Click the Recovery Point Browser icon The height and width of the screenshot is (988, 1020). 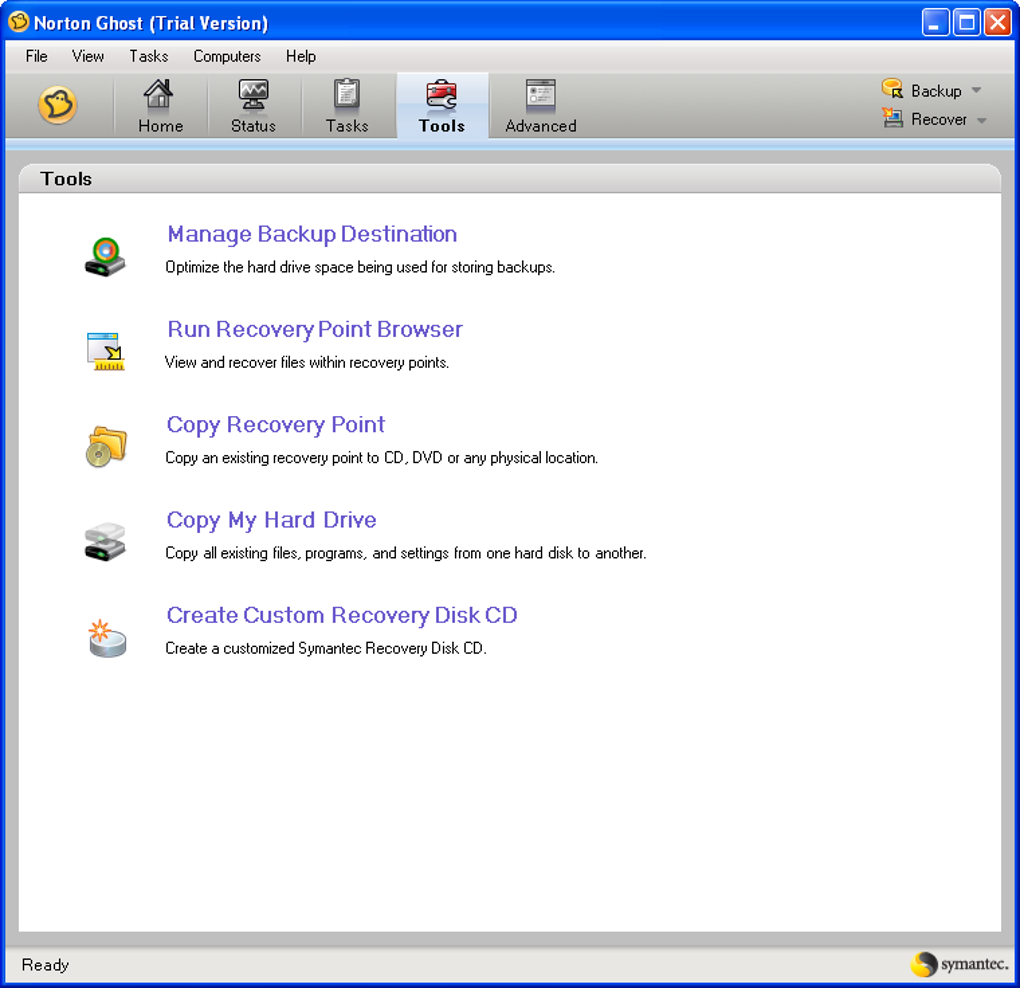point(105,351)
